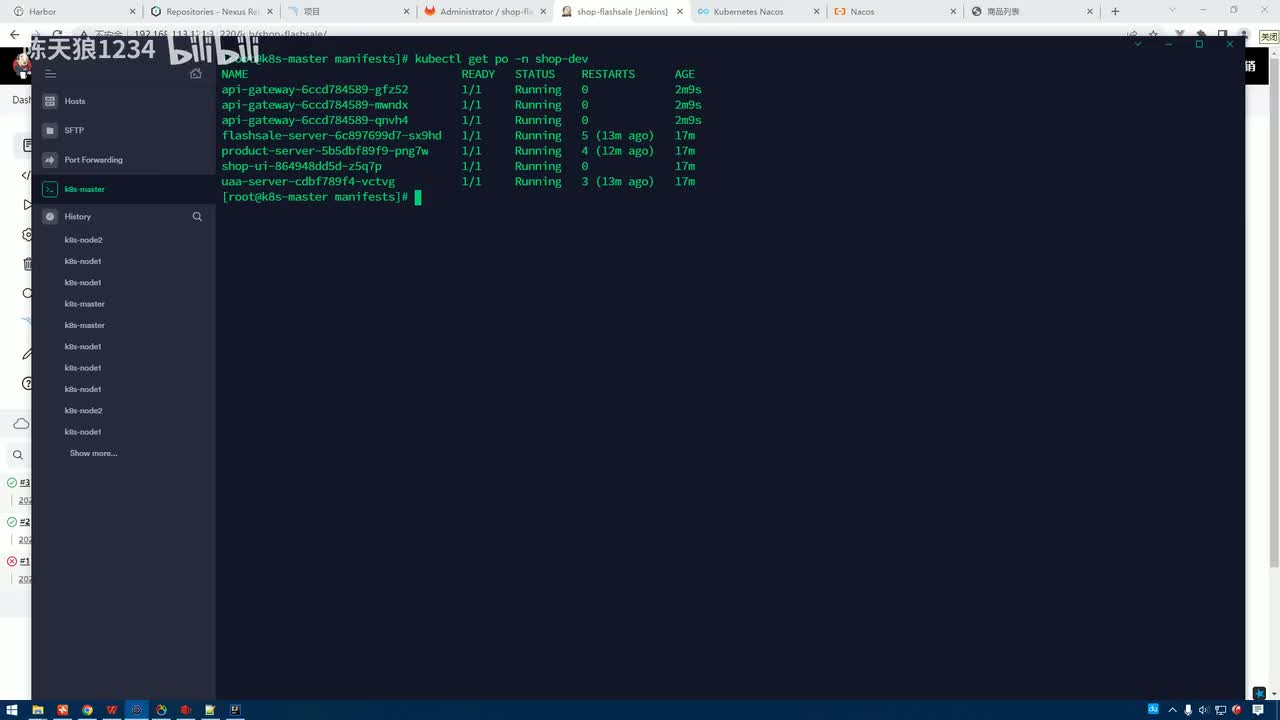Select the active k8s-master terminal entry
1280x720 pixels.
pyautogui.click(x=123, y=189)
